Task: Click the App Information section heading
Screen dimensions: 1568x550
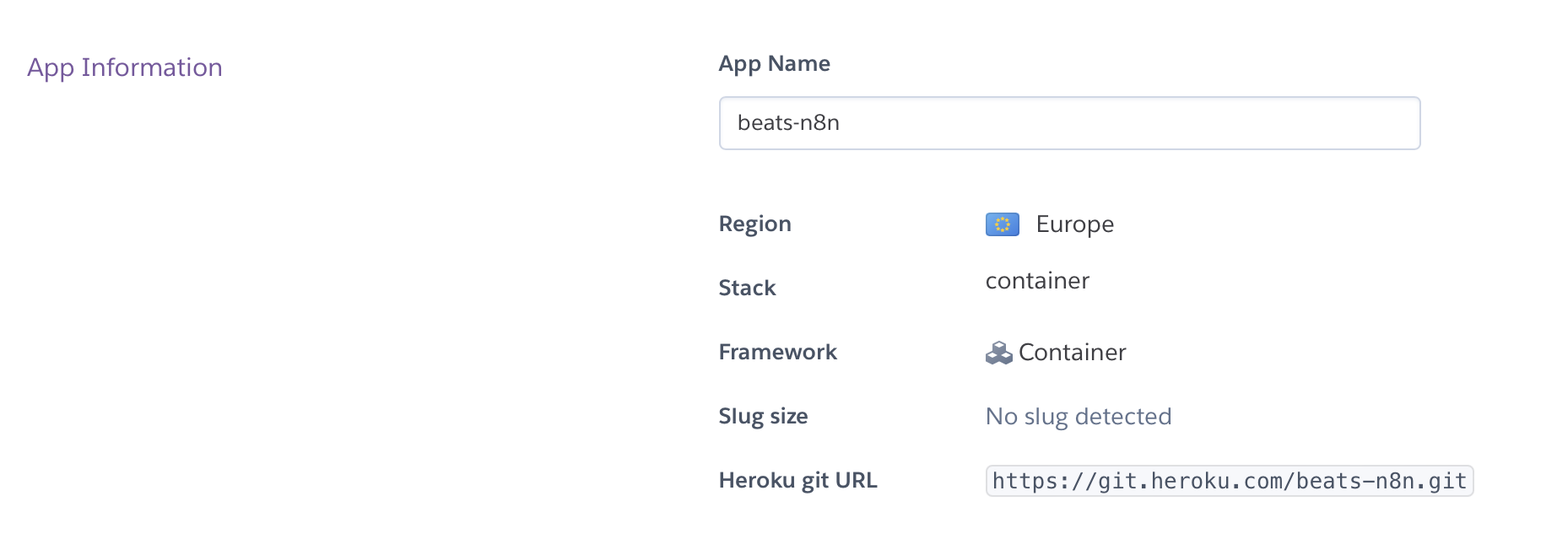Action: pyautogui.click(x=125, y=67)
